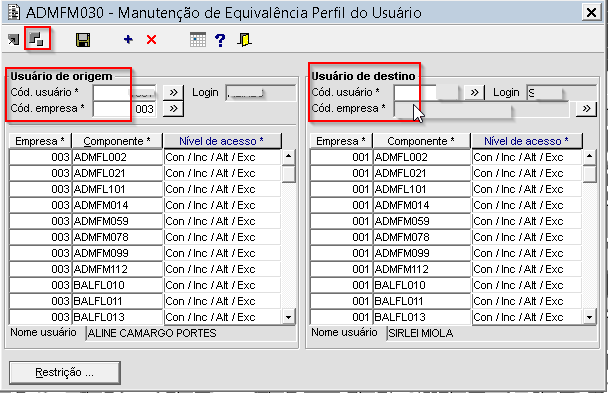The height and width of the screenshot is (393, 608).
Task: Select BALFL010 in destination table
Action: click(421, 285)
